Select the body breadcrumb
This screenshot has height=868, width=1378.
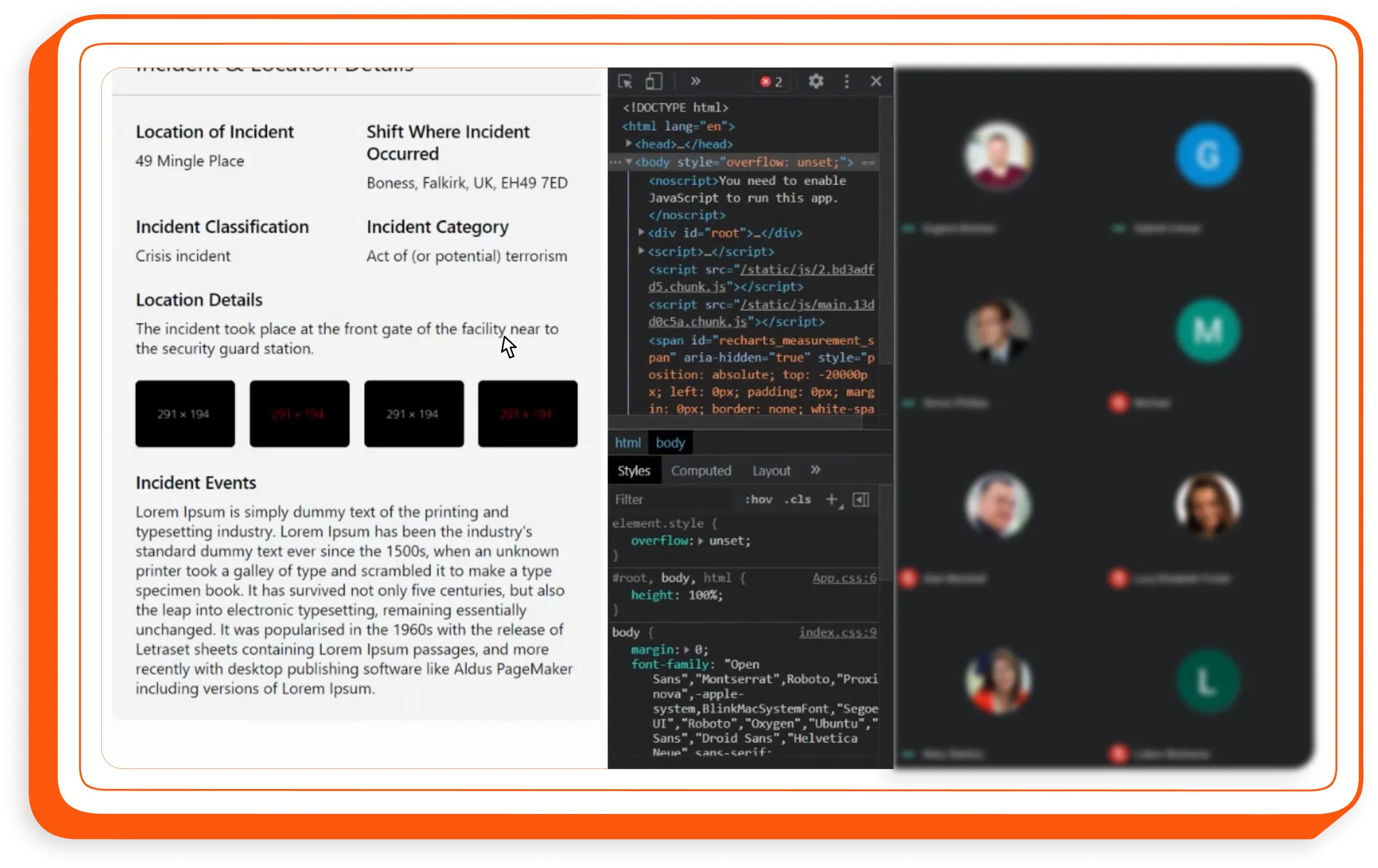pos(670,443)
